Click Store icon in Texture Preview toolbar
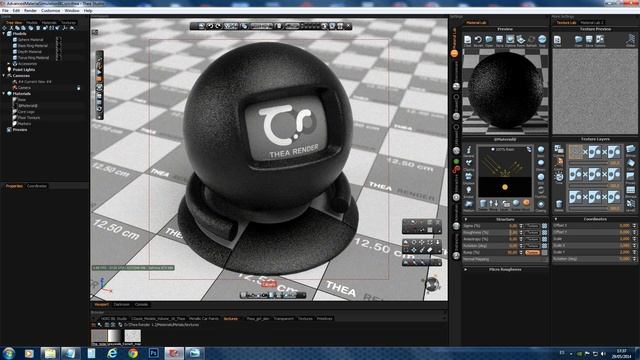 point(589,40)
